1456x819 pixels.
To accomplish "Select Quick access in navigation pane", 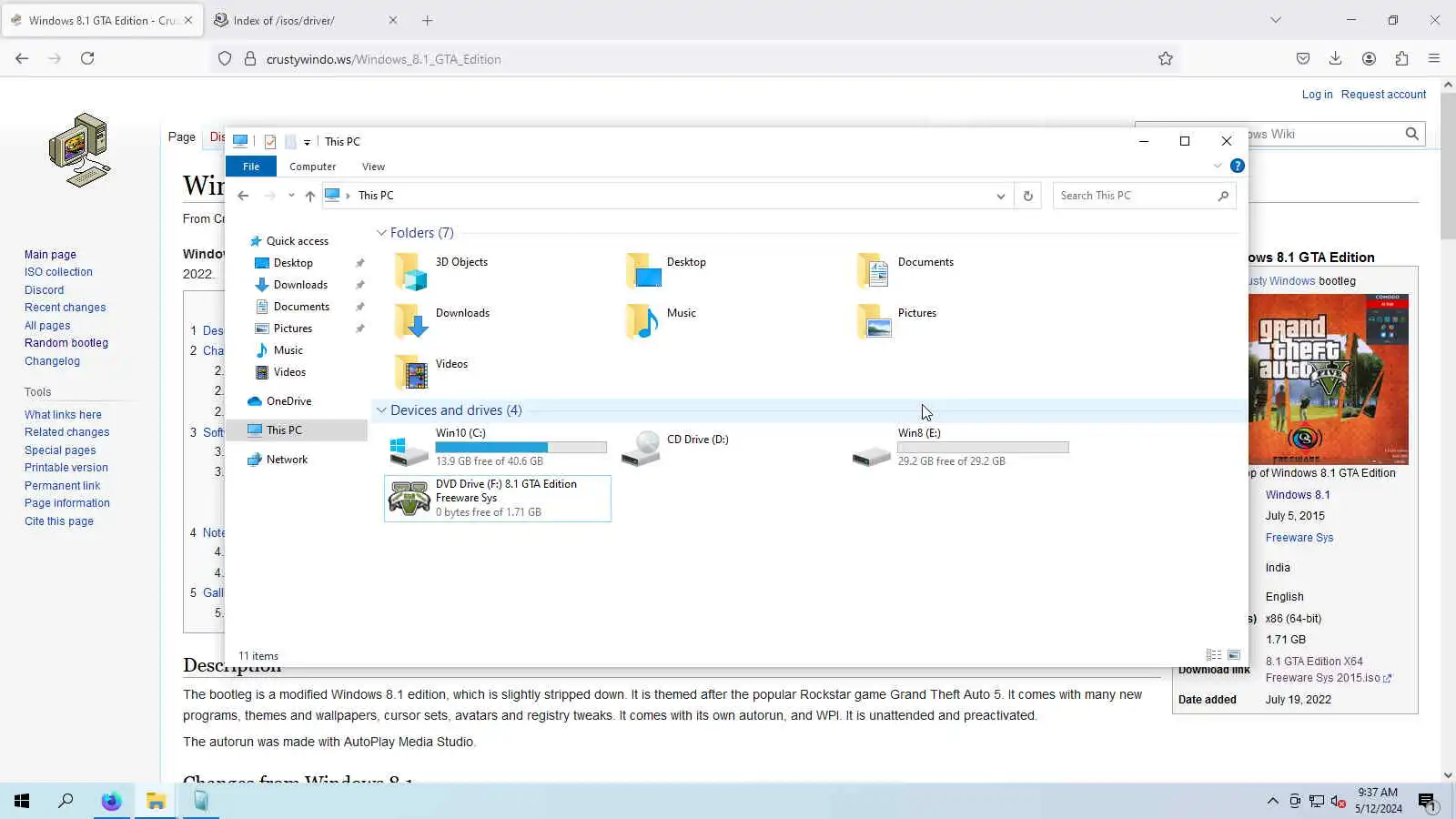I will tap(297, 241).
